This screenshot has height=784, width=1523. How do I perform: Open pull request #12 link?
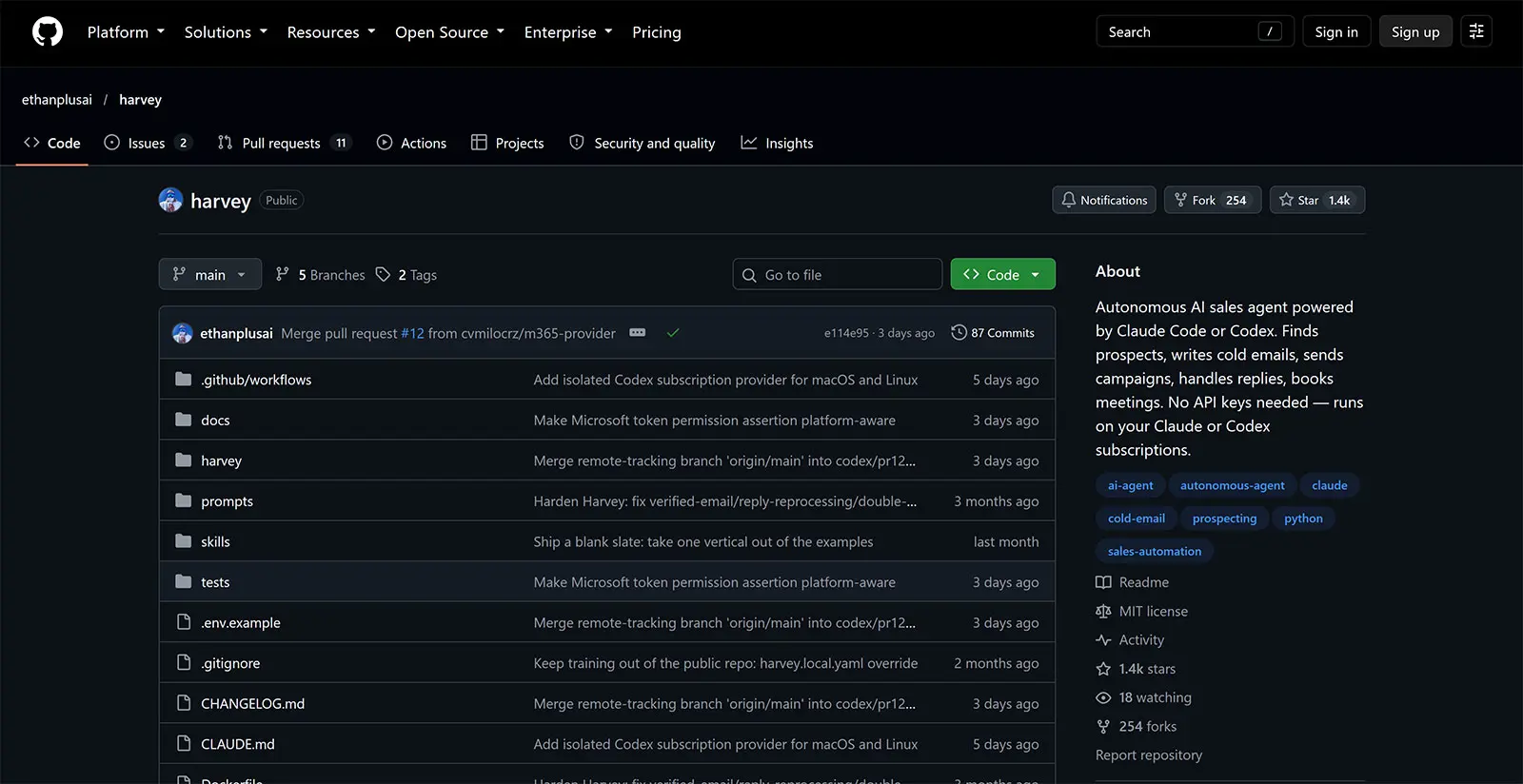coord(412,333)
